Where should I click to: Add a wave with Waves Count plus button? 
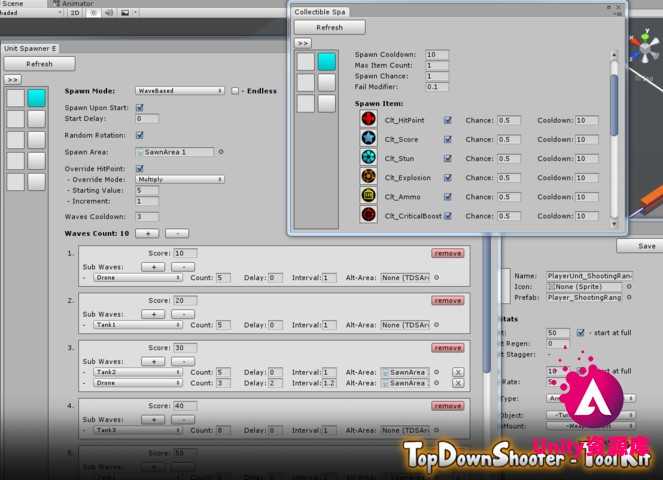point(147,233)
